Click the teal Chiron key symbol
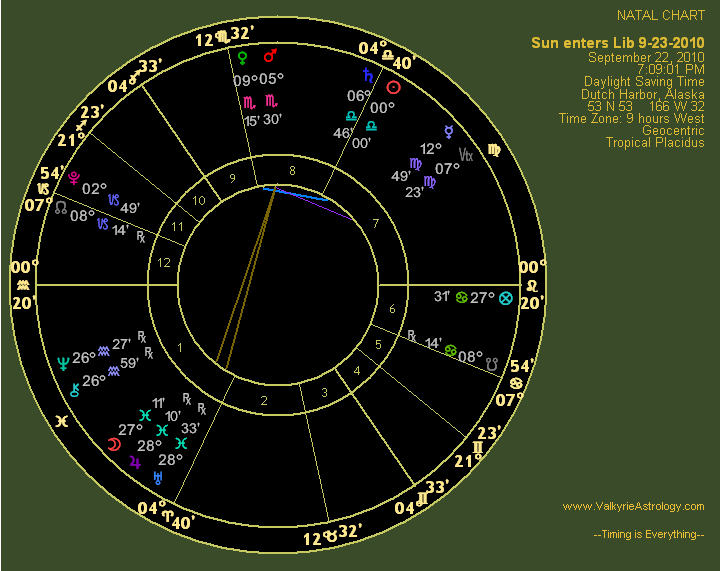Screen dimensions: 724x571 point(73,390)
